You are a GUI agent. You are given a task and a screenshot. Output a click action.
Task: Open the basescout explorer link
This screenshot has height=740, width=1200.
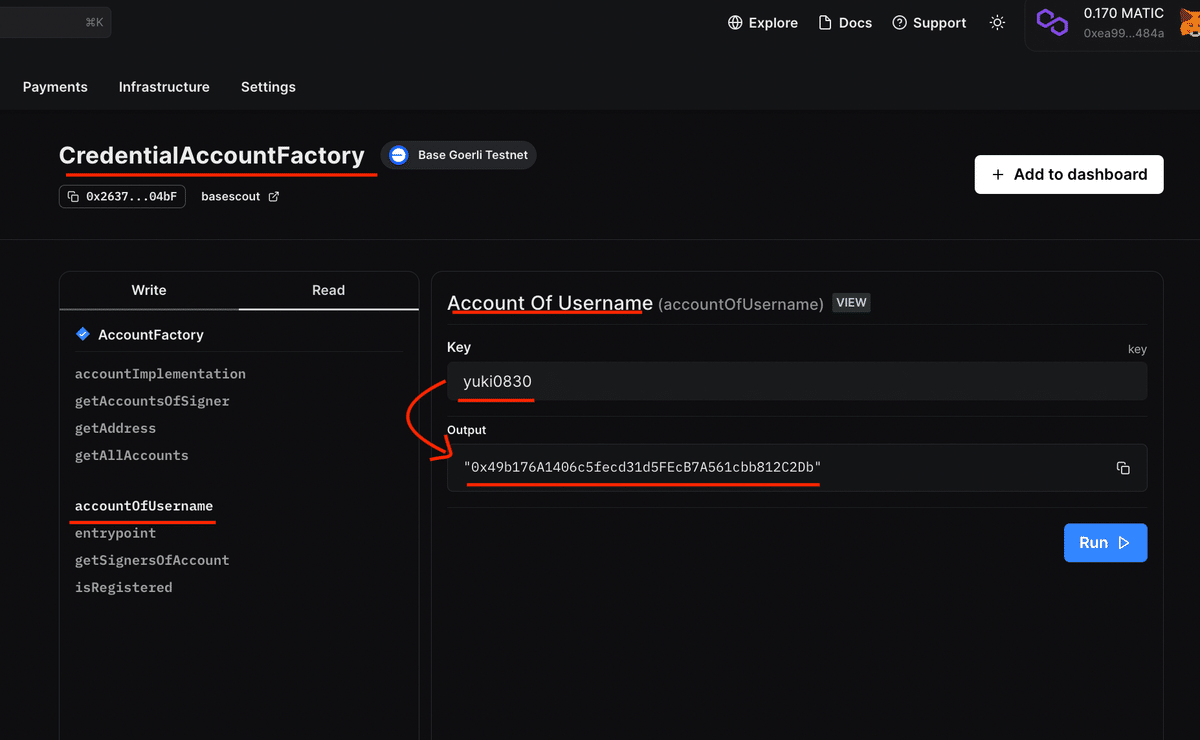tap(240, 197)
